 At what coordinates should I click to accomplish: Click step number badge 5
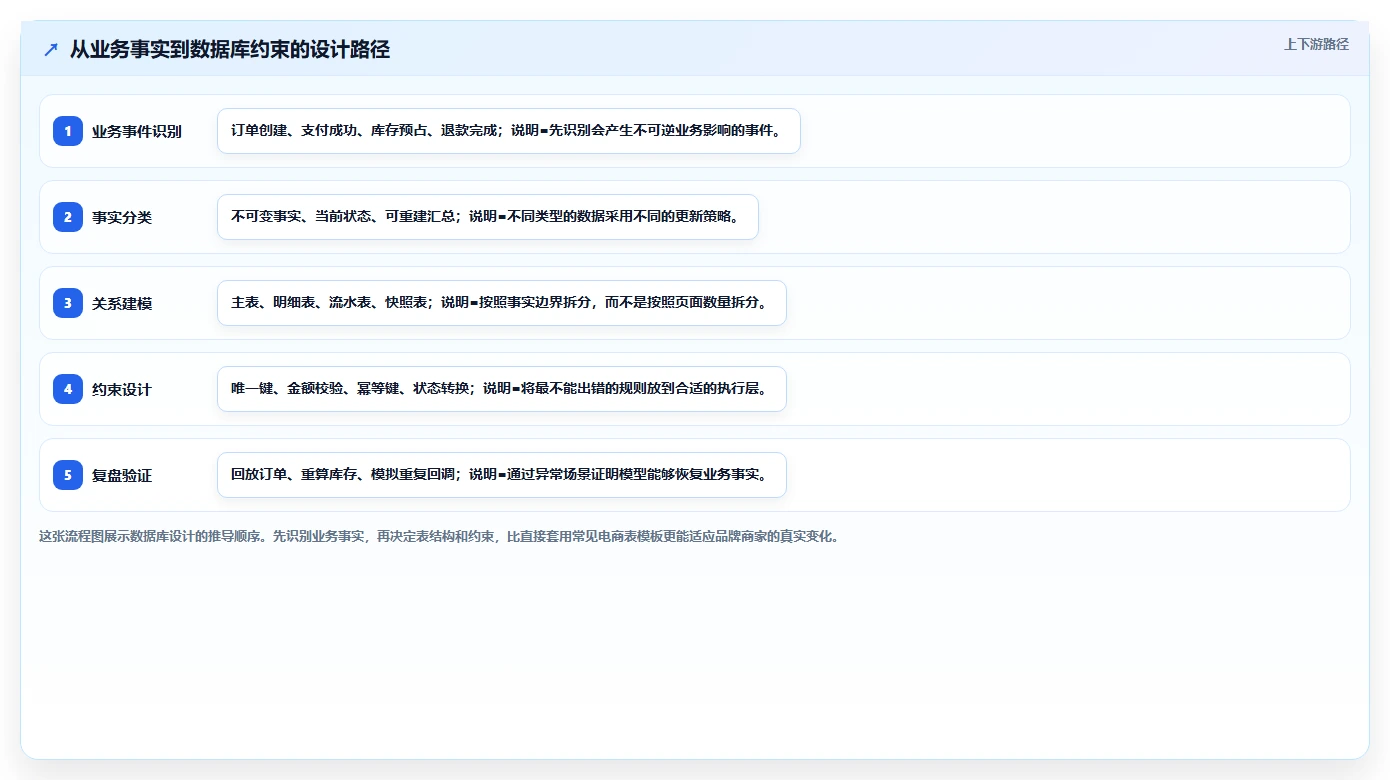(x=68, y=475)
